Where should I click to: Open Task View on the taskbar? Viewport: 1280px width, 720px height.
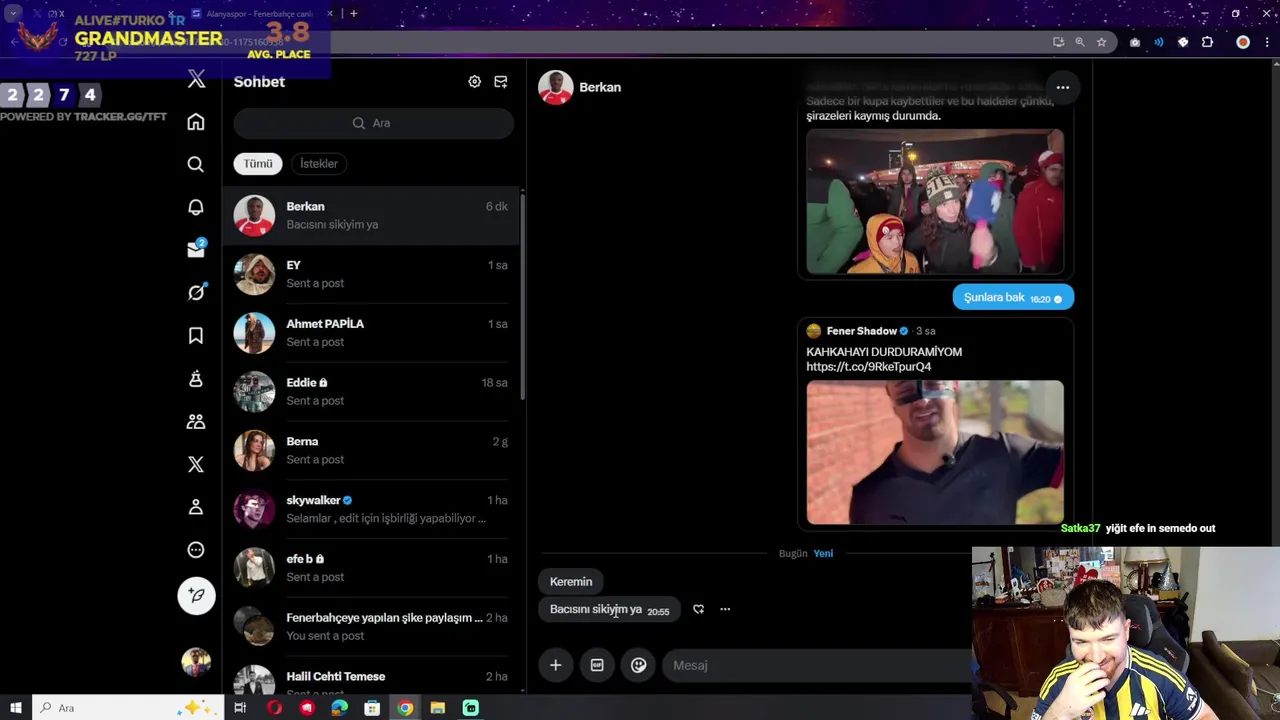[240, 708]
